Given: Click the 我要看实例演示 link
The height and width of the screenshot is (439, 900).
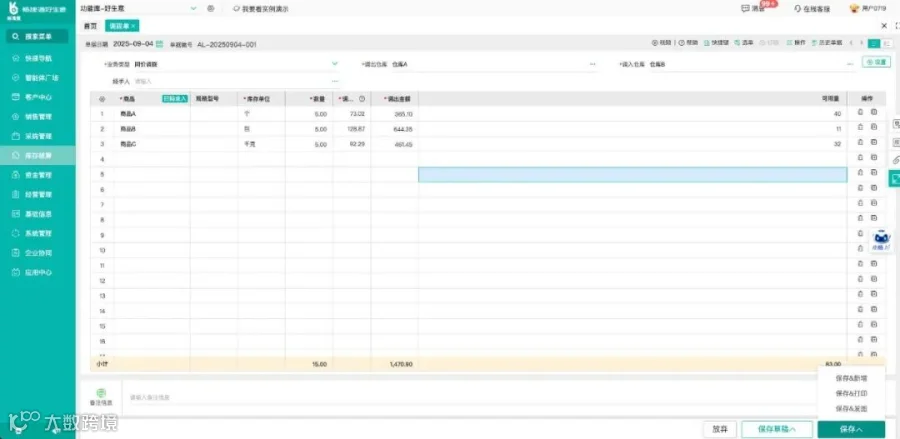Looking at the screenshot, I should tap(261, 9).
